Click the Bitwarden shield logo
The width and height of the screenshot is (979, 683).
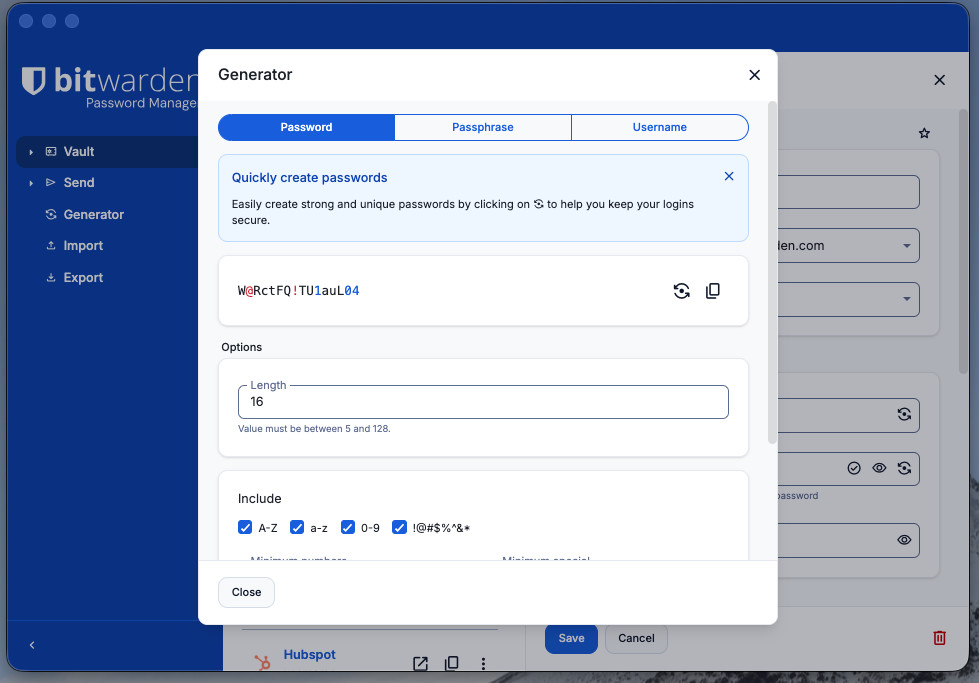34,81
